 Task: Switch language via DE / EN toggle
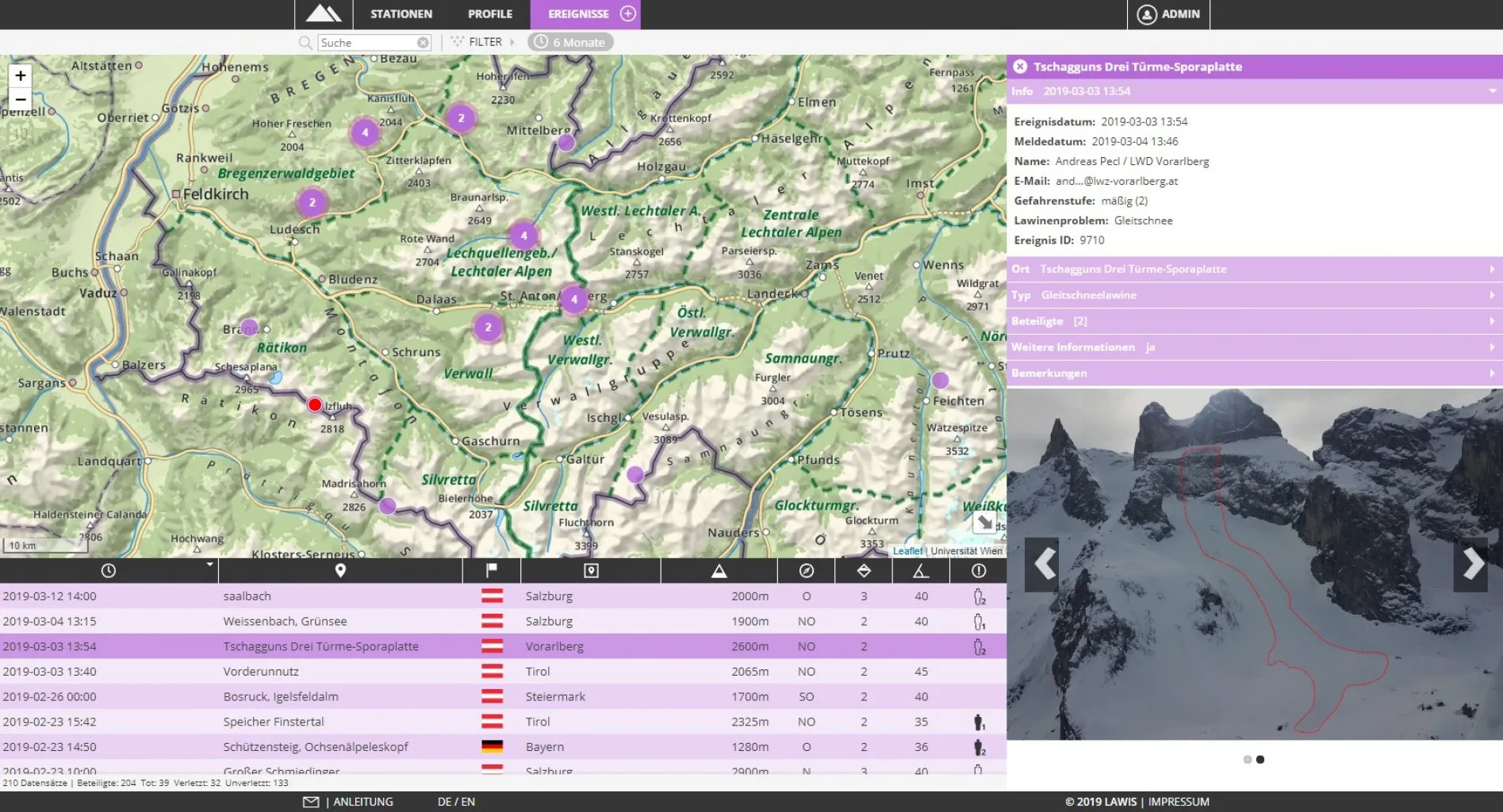pos(456,802)
